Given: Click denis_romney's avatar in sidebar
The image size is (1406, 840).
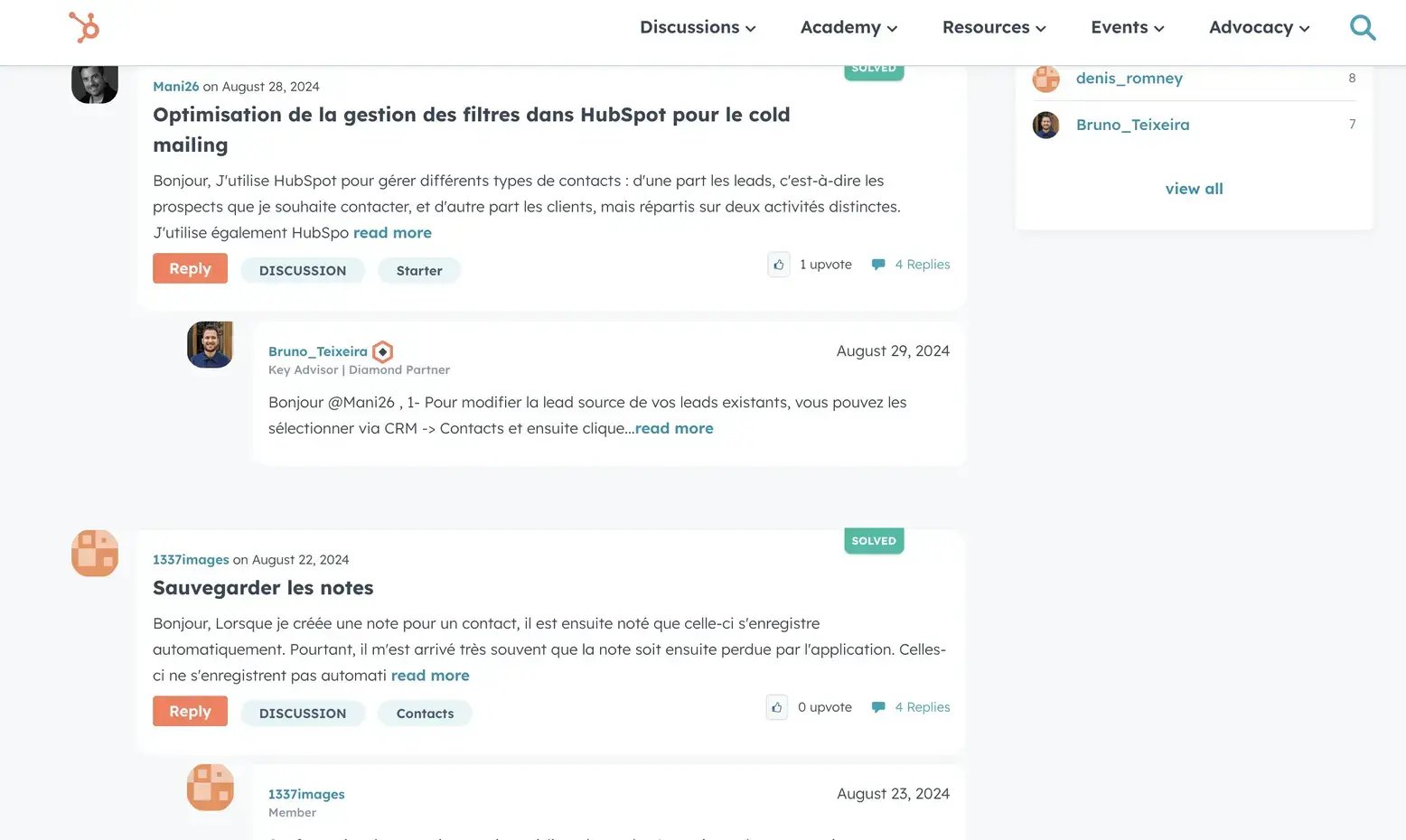Looking at the screenshot, I should coord(1046,79).
